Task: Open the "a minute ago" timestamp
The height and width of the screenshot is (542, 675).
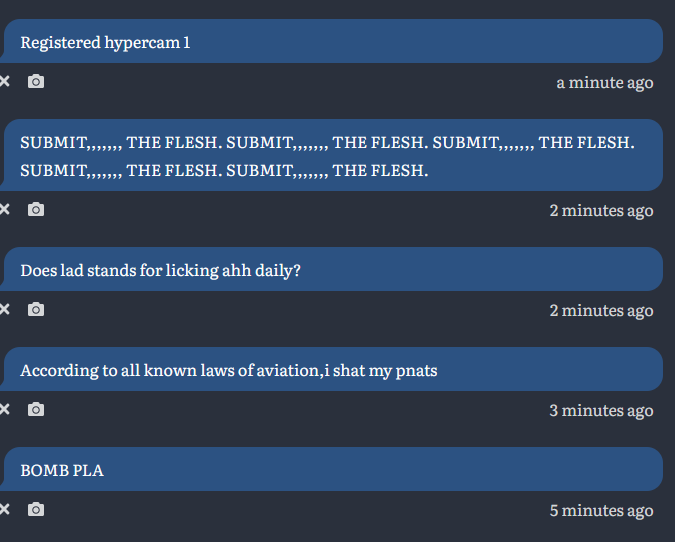Action: (604, 82)
